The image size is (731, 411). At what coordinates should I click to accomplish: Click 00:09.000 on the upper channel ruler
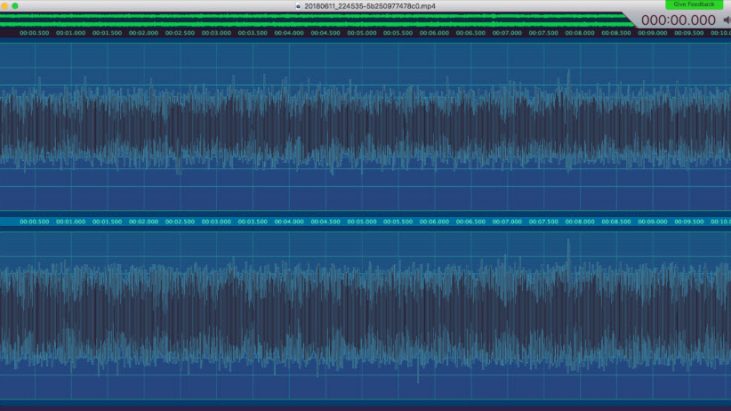point(653,33)
